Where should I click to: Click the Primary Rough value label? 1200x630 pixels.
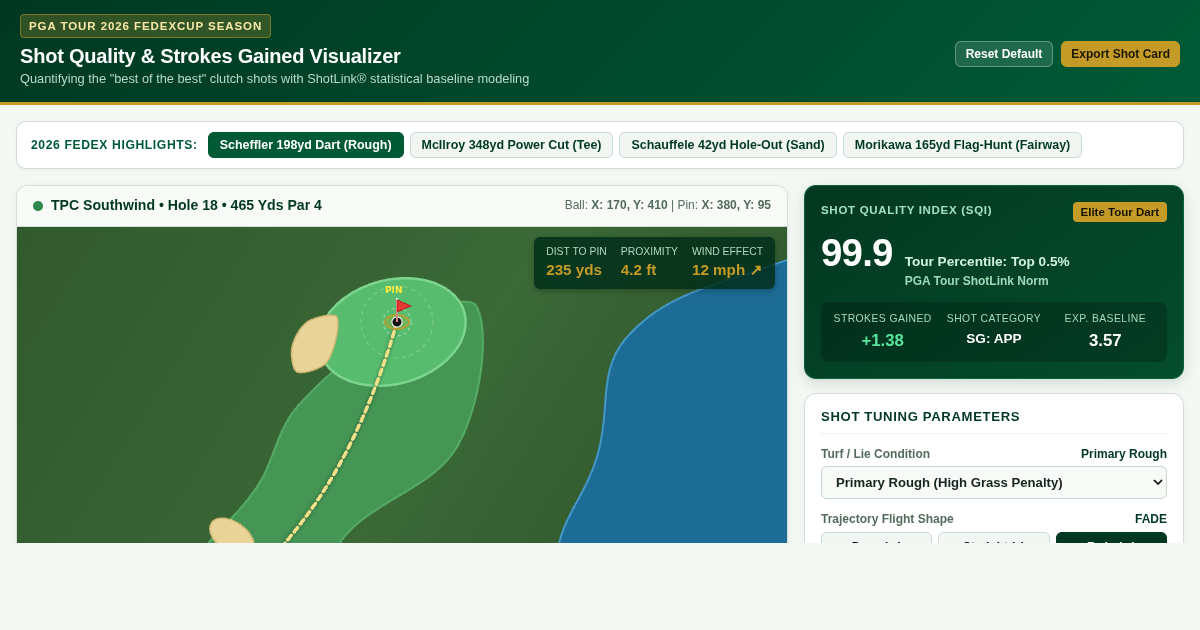[1124, 454]
